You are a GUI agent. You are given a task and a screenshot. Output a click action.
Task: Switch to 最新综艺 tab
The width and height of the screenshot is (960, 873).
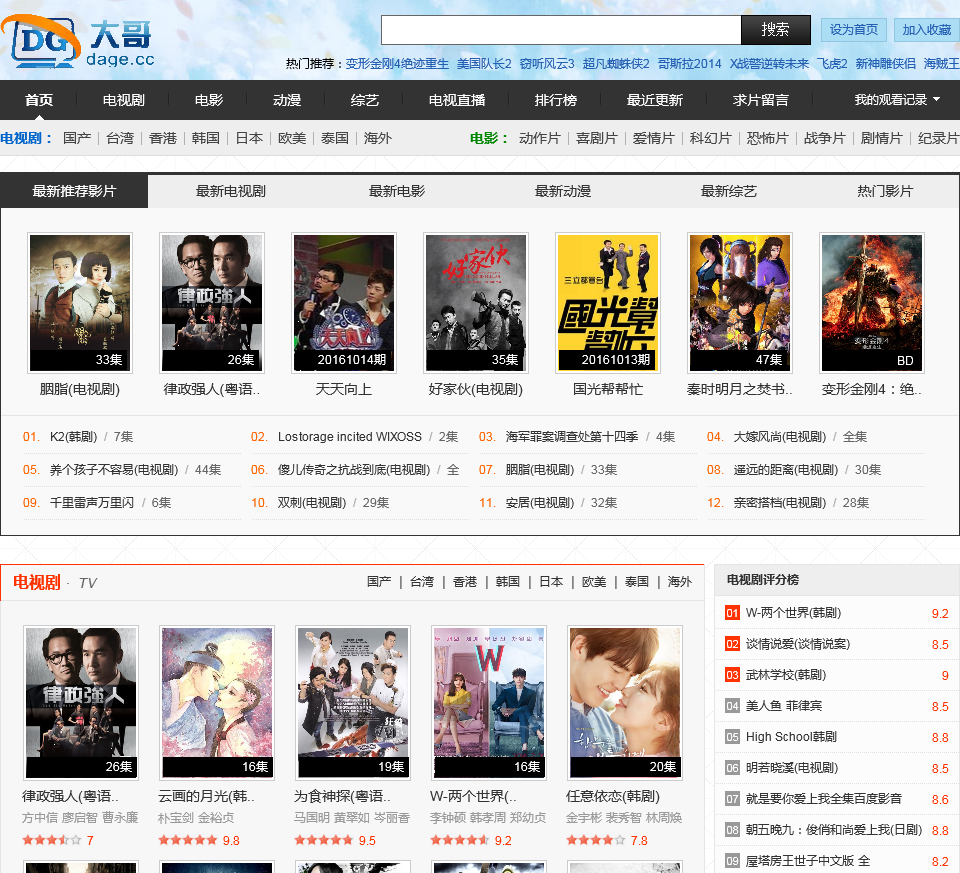pos(729,191)
